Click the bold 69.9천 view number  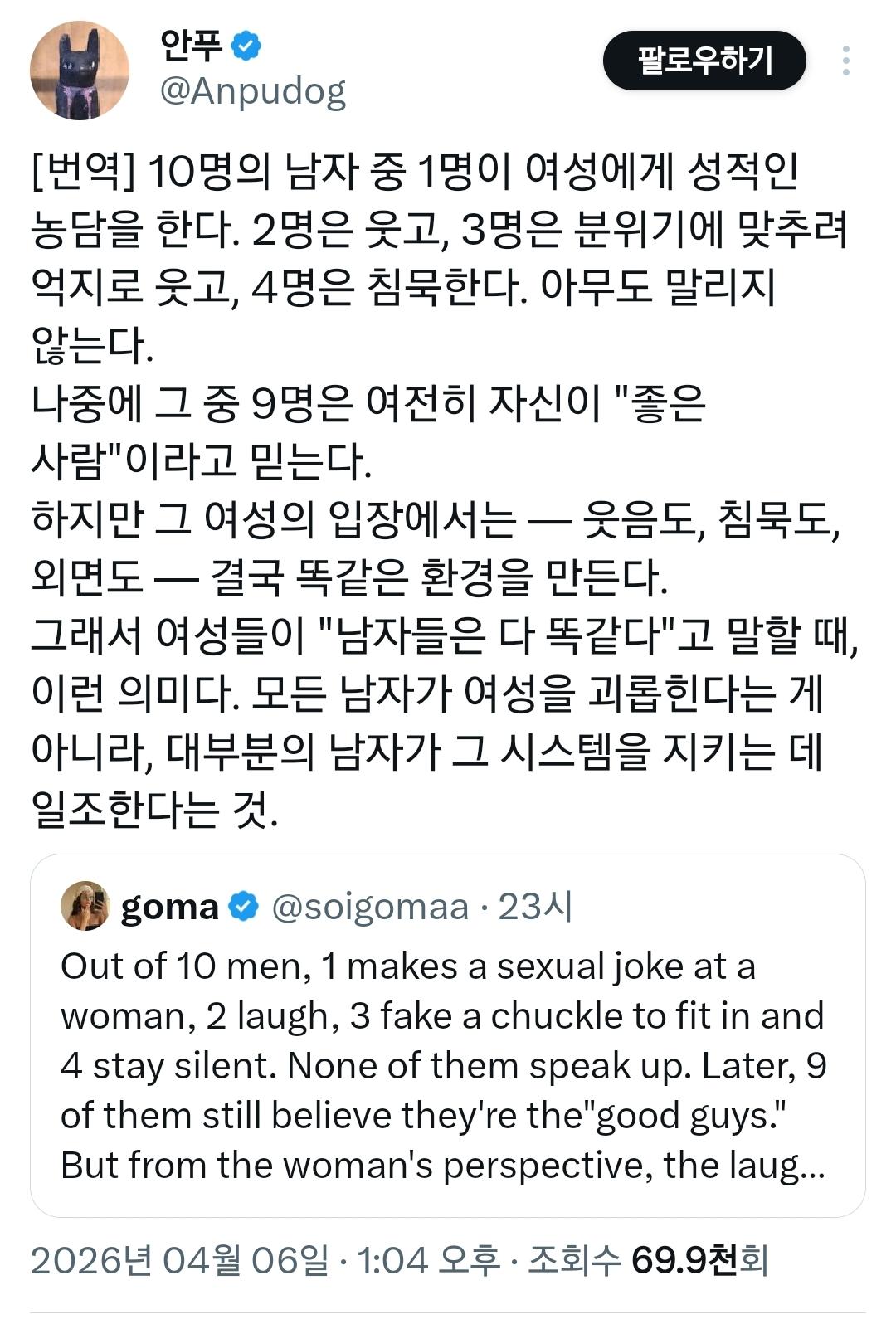(684, 1261)
